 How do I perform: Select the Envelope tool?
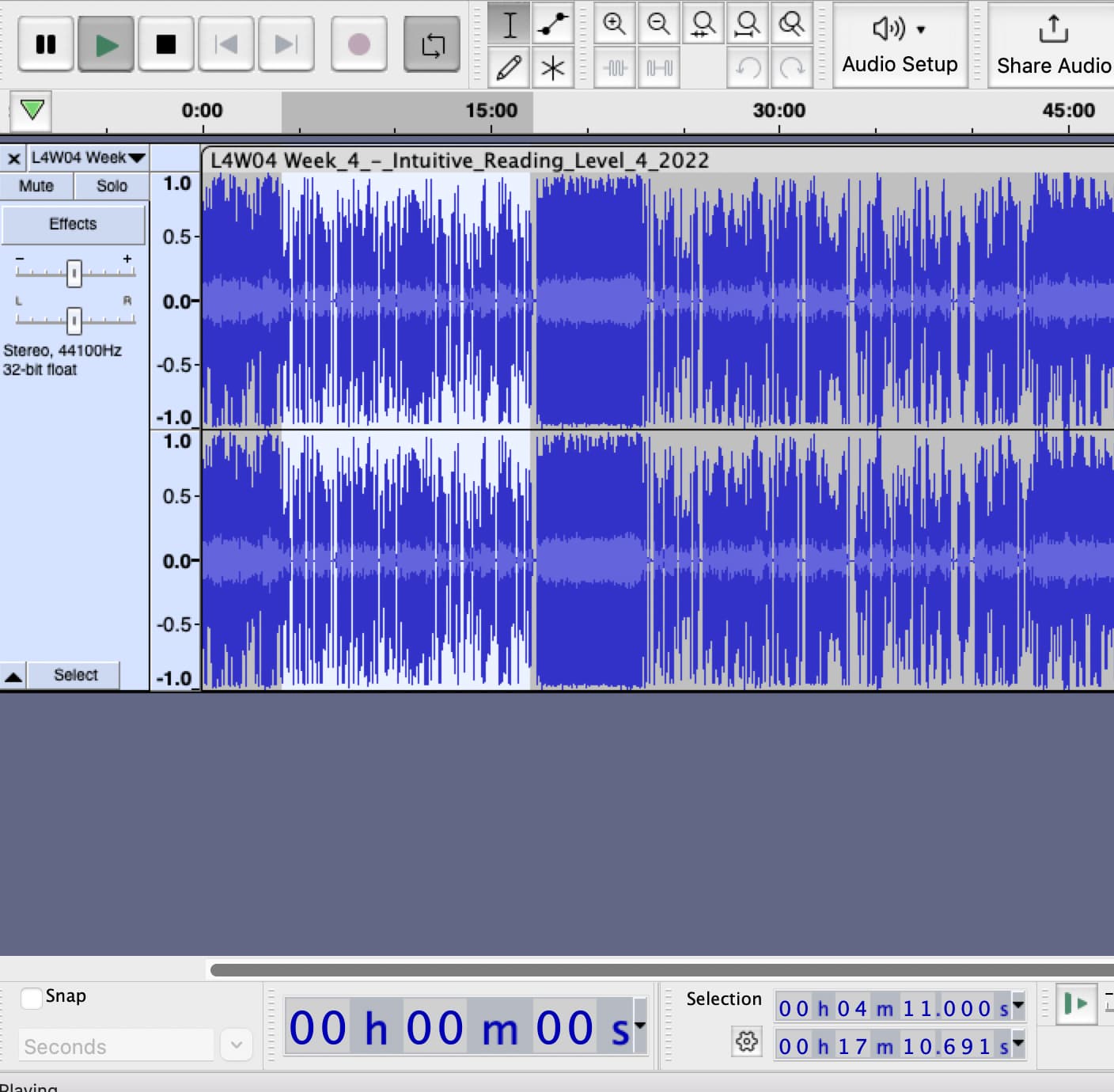click(553, 25)
